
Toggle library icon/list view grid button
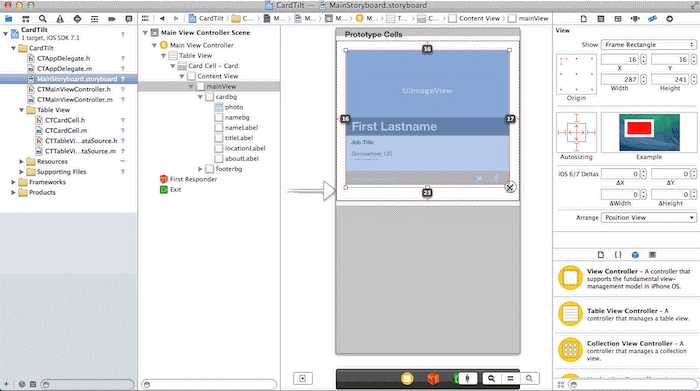coord(561,384)
